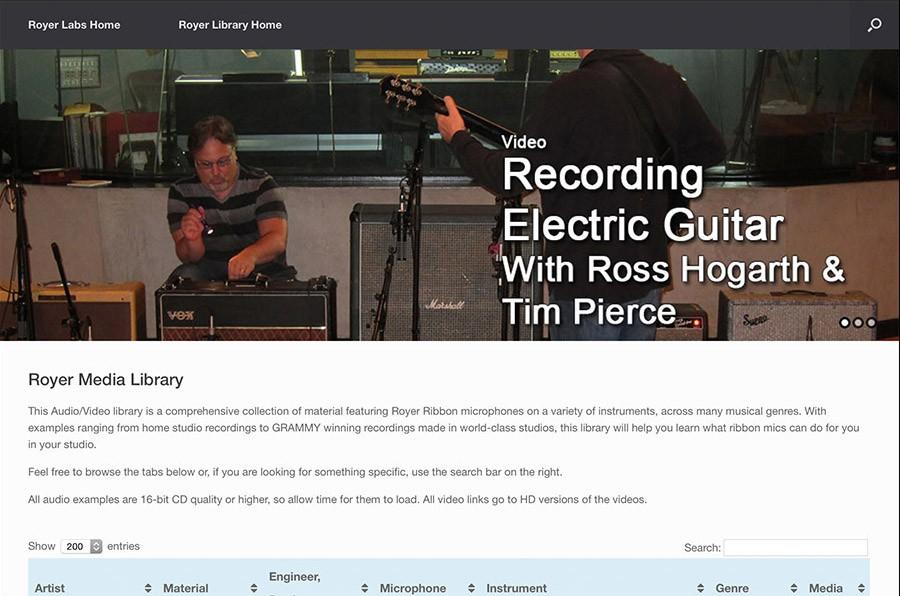This screenshot has height=596, width=900.
Task: Open the Show entries count dropdown
Action: [x=82, y=546]
